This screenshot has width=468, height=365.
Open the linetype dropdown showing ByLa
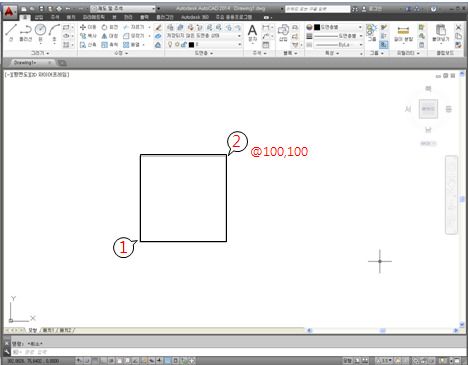pos(338,44)
